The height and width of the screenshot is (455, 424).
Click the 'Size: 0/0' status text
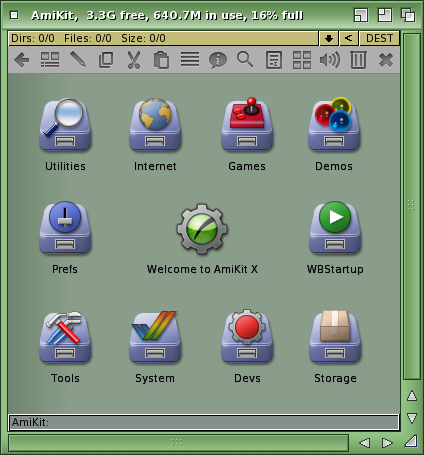pyautogui.click(x=143, y=38)
